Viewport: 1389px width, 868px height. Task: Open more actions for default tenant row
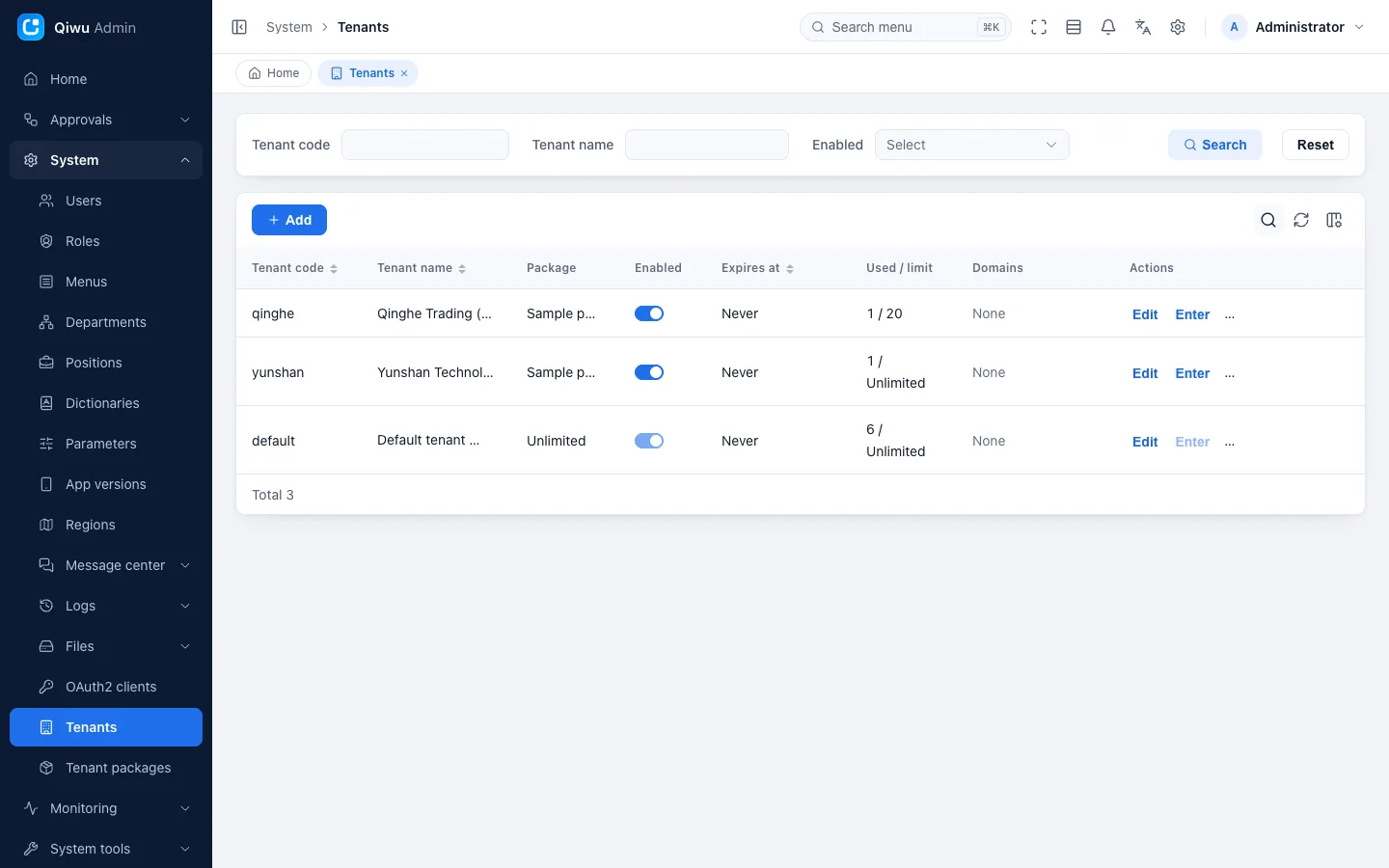[x=1230, y=442]
